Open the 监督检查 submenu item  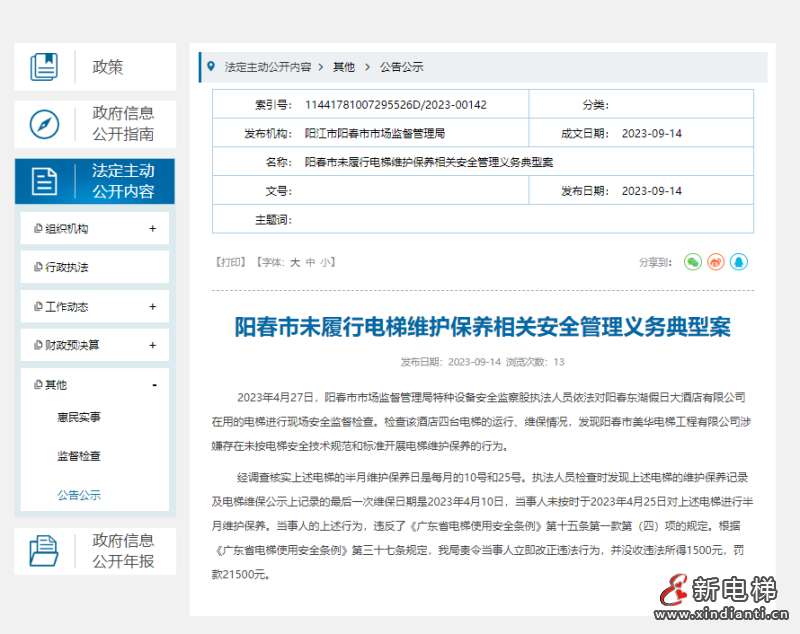pos(79,456)
